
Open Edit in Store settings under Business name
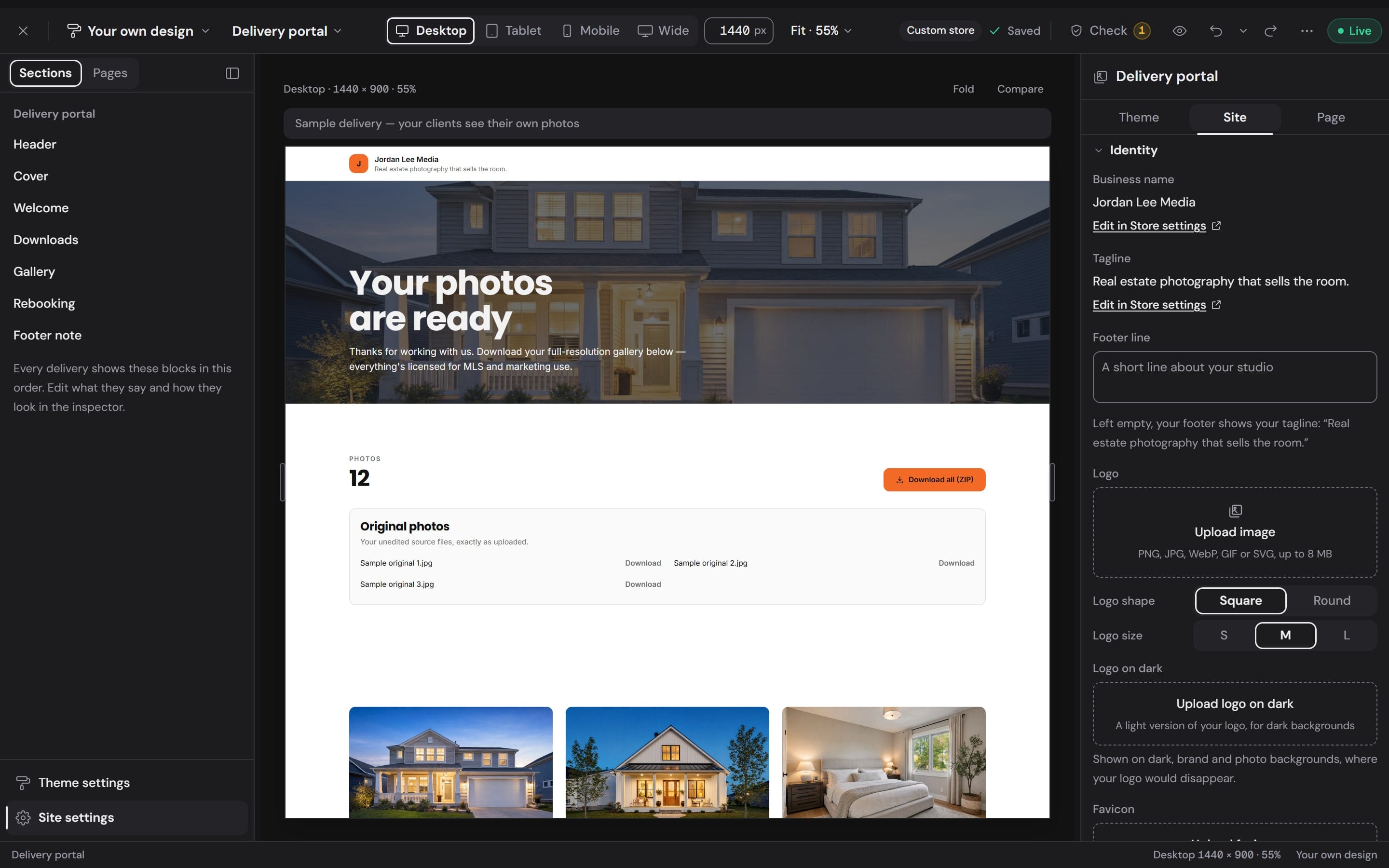[x=1157, y=226]
